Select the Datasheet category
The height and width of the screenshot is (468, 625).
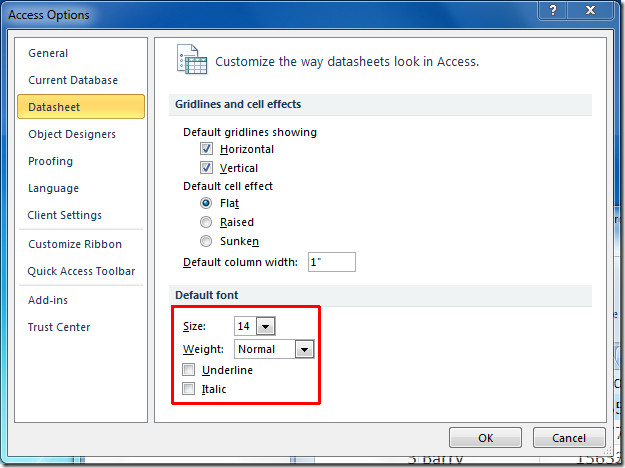tap(81, 107)
